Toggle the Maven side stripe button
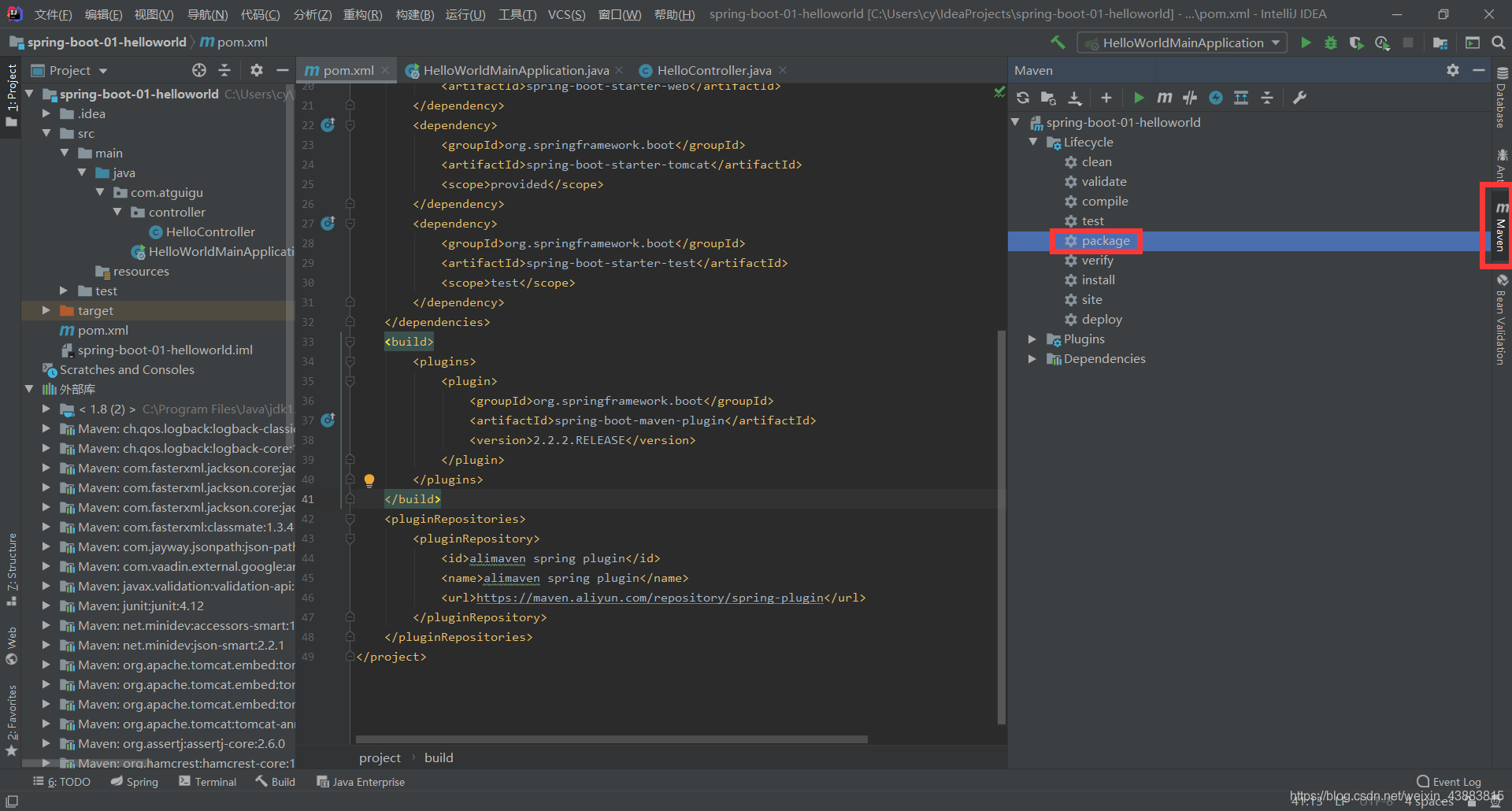This screenshot has height=811, width=1512. [1501, 227]
